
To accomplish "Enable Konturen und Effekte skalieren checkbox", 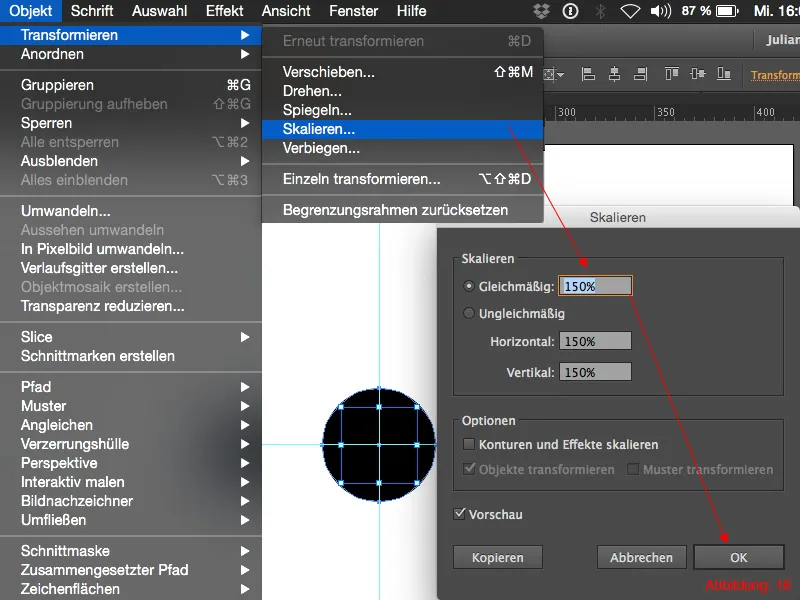I will coord(468,444).
